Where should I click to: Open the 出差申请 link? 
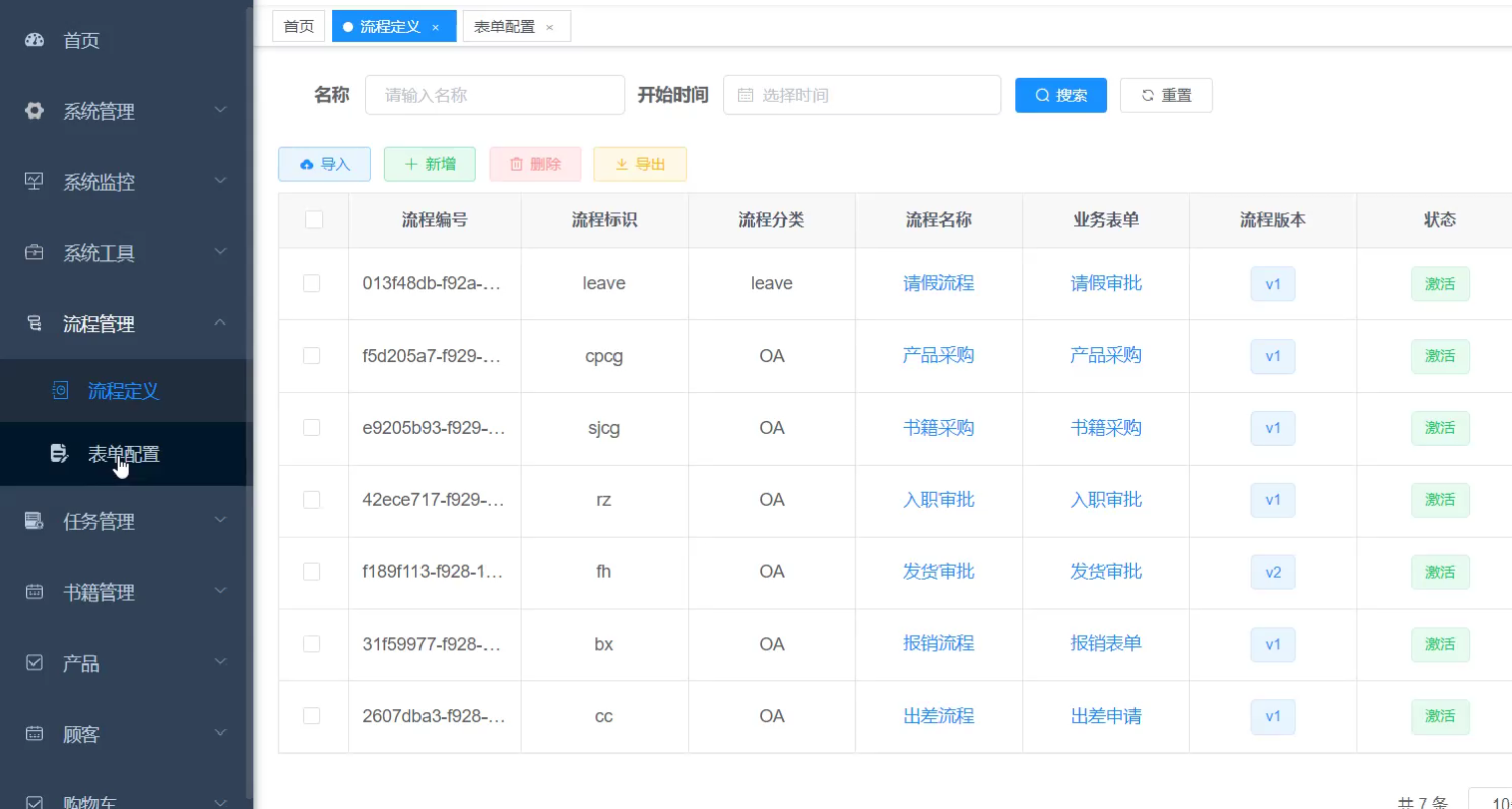[x=1106, y=716]
